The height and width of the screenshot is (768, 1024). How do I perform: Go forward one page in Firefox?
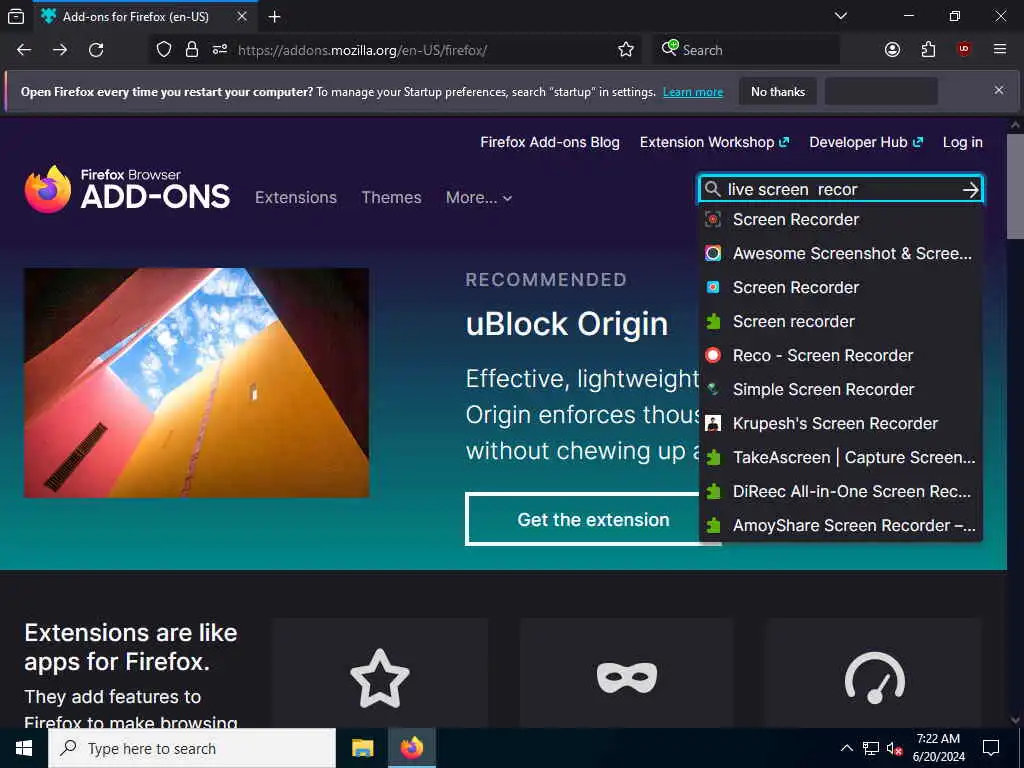pos(60,50)
